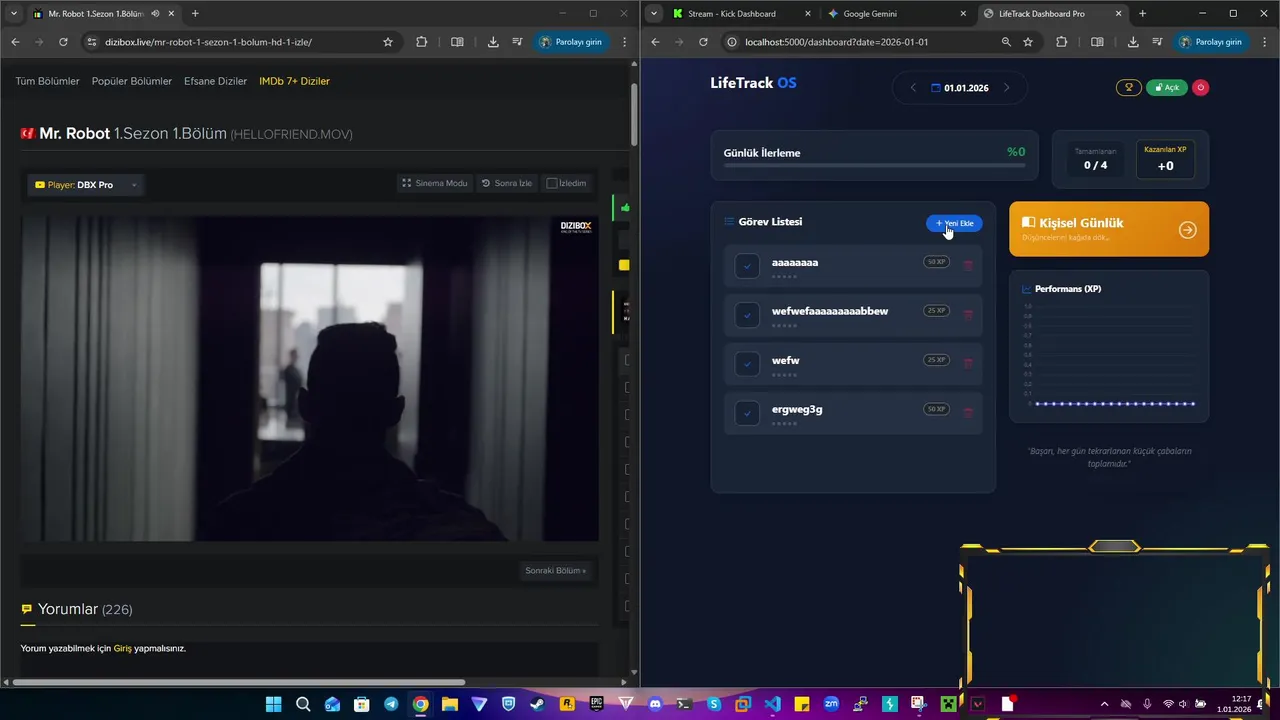This screenshot has height=720, width=1280.
Task: Open the Chrome three-dot menu in left window
Action: point(625,42)
